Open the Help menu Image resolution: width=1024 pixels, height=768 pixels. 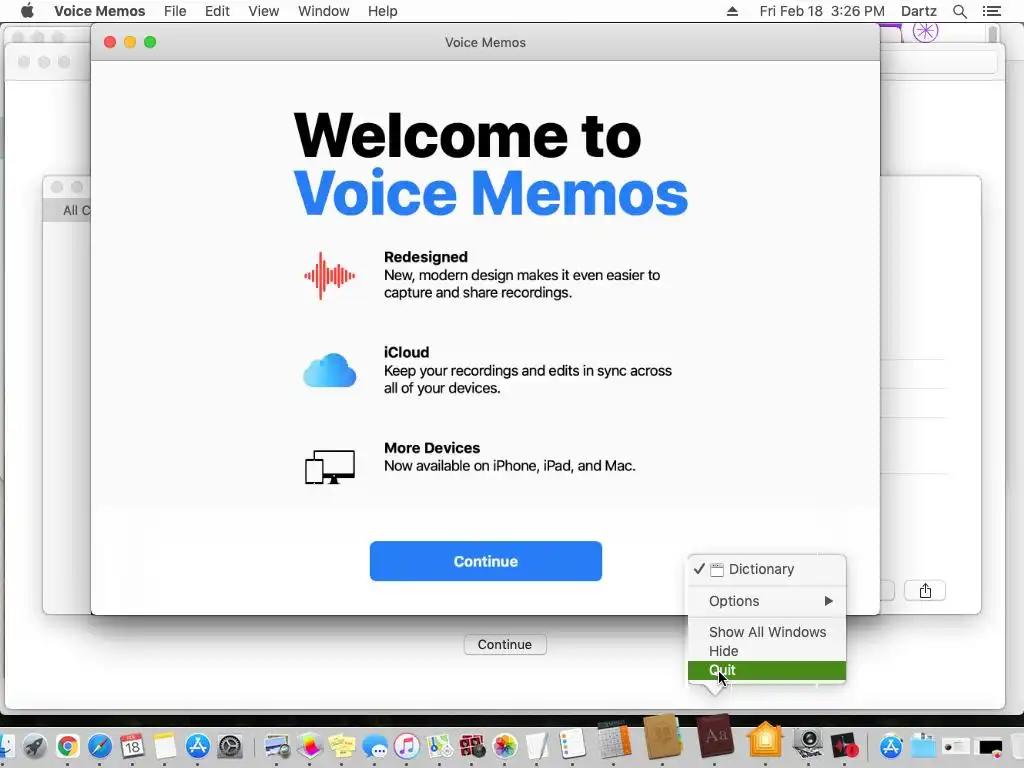click(x=382, y=11)
